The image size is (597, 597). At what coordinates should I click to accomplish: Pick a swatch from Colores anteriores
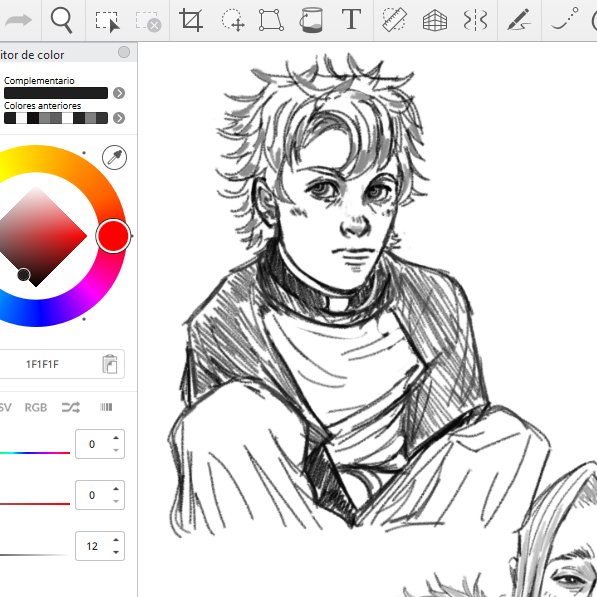click(56, 118)
